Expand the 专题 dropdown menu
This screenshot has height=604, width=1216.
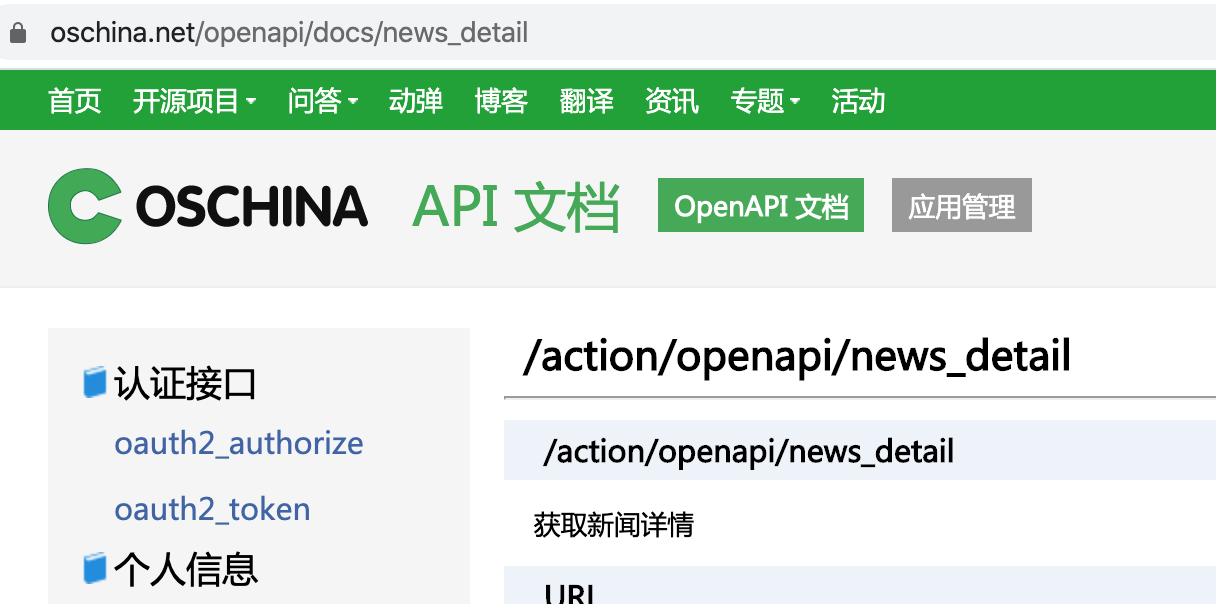[766, 101]
